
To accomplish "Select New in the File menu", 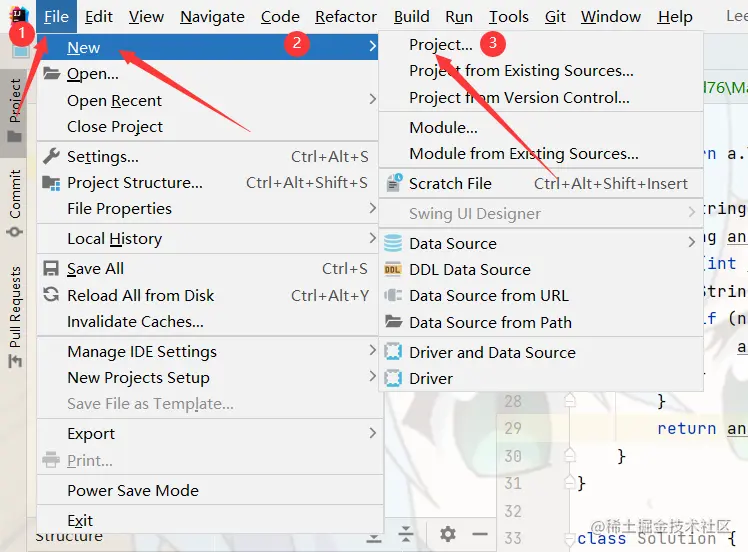I will [x=208, y=47].
